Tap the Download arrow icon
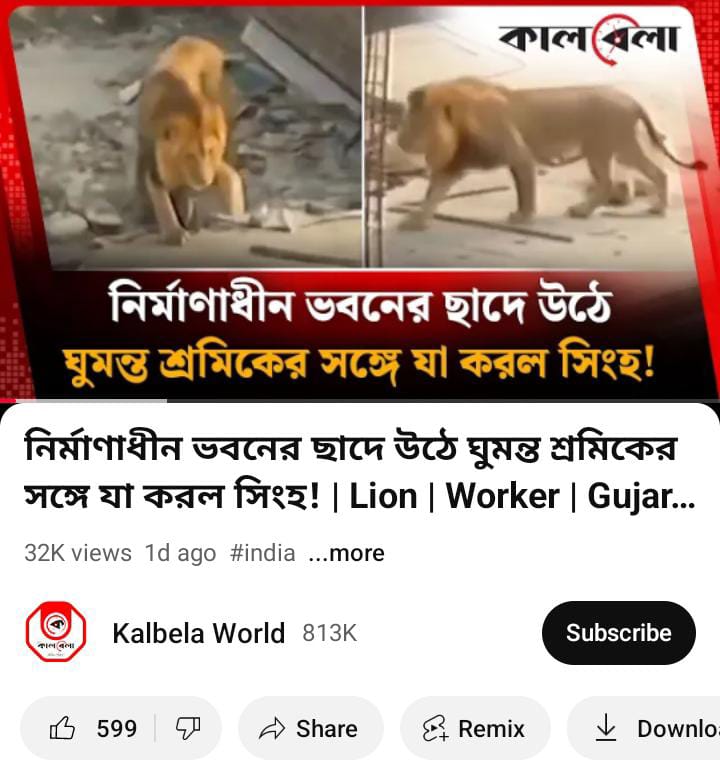Viewport: 720px width, 777px height. click(606, 729)
